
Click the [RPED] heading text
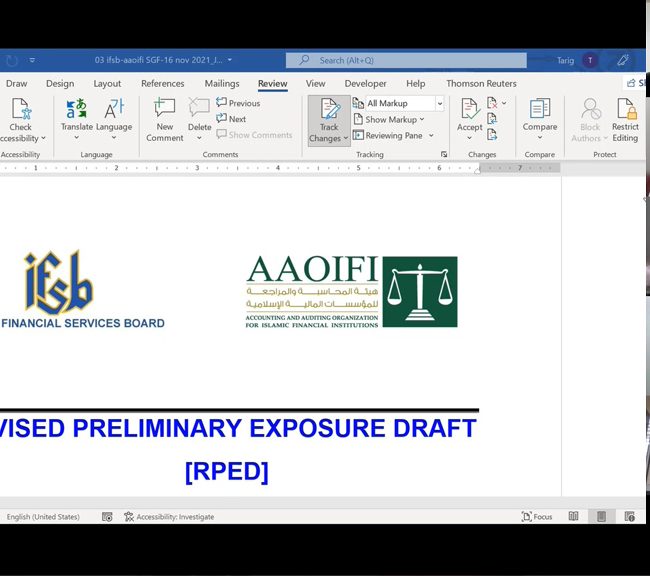click(227, 471)
